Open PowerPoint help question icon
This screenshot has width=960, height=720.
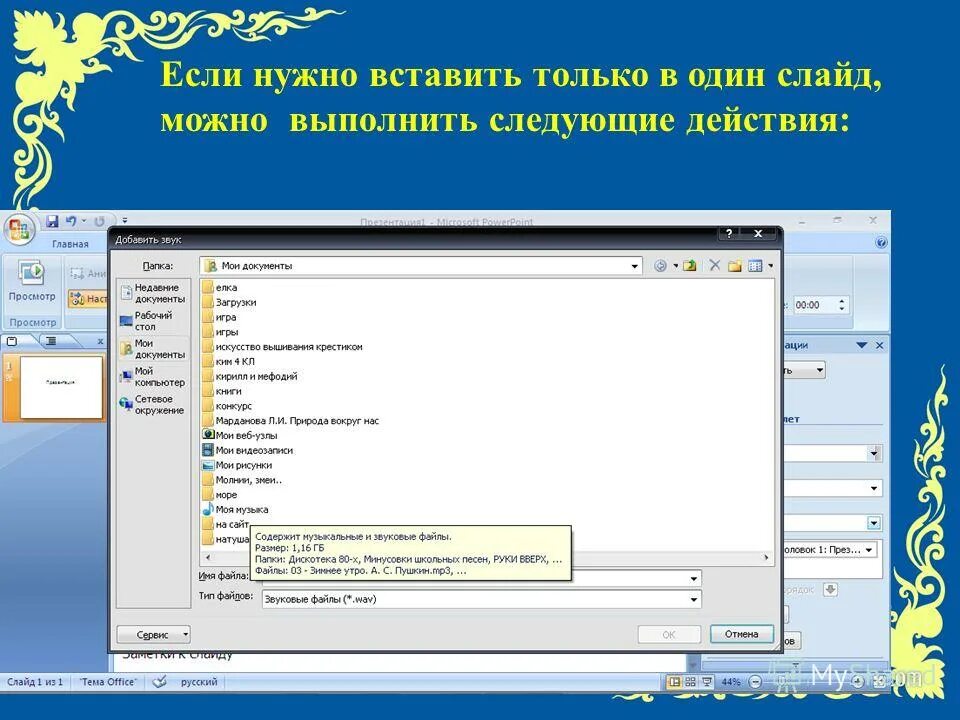[x=881, y=242]
